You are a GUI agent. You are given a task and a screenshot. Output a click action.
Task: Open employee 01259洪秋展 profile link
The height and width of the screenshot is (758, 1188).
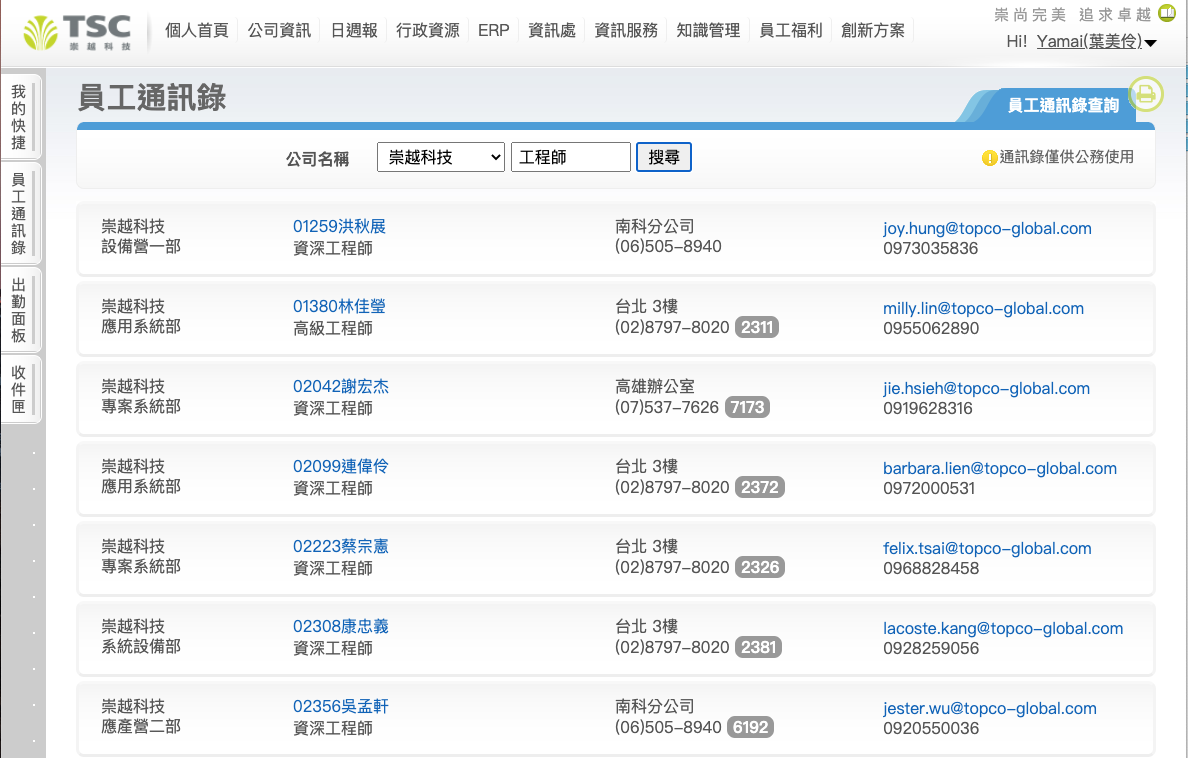point(339,226)
